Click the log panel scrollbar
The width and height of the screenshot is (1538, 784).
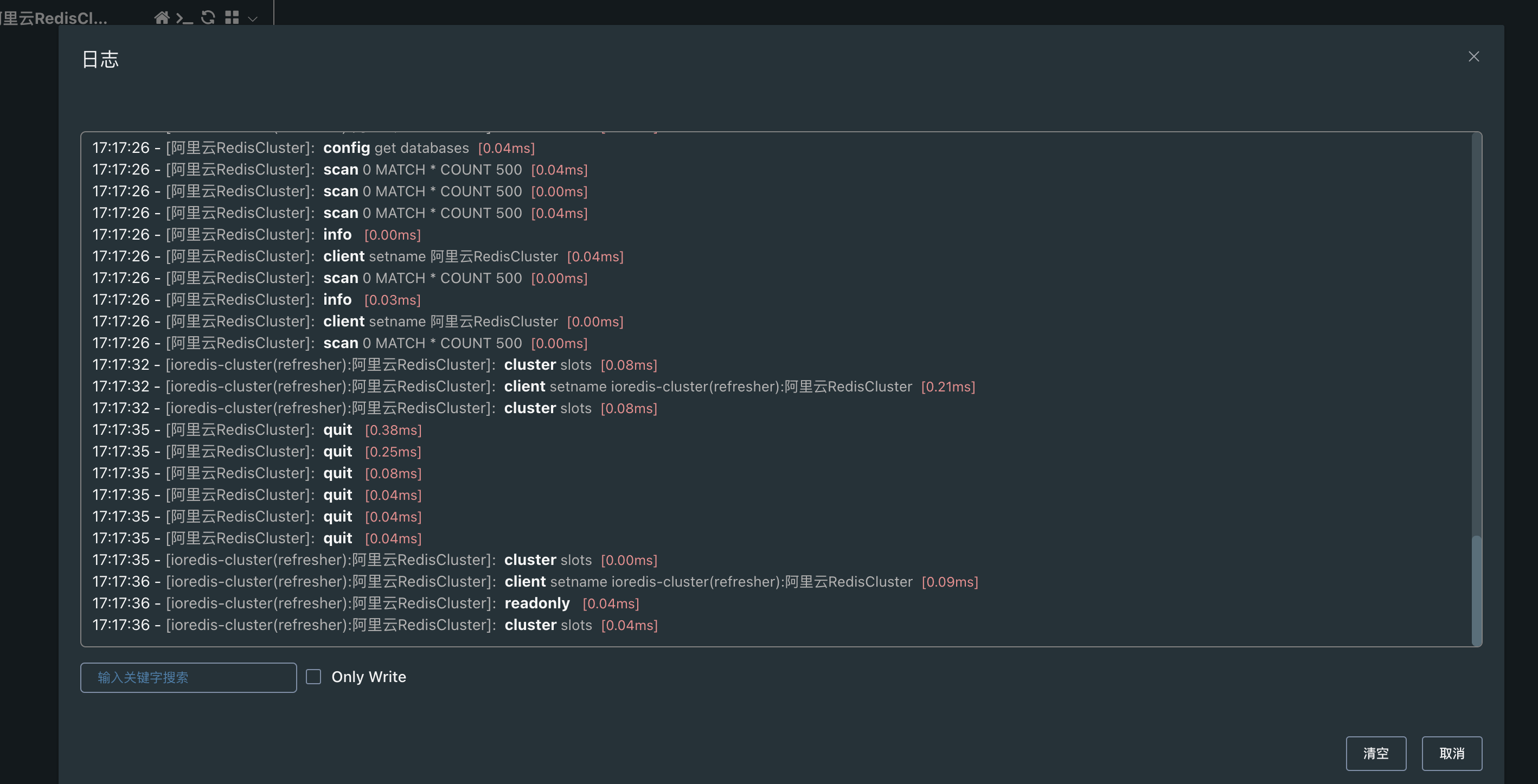[1477, 591]
